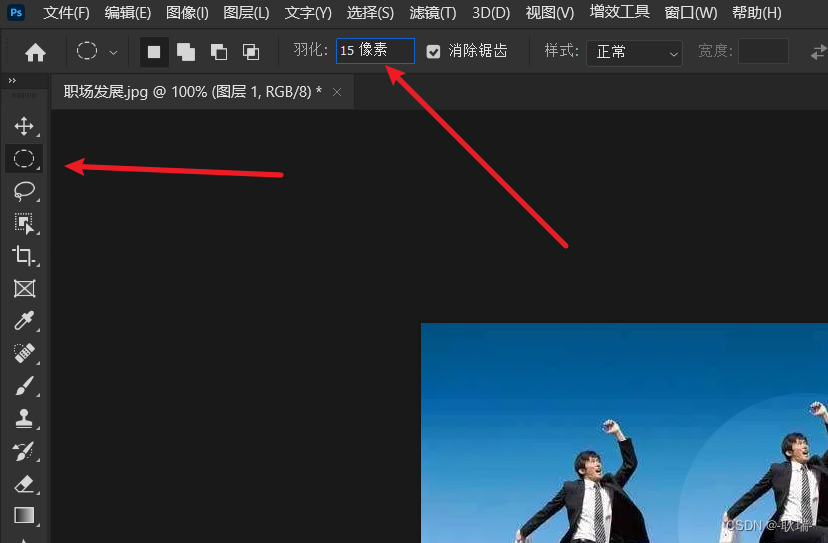Select the History Brush tool
This screenshot has width=828, height=543.
coord(24,451)
